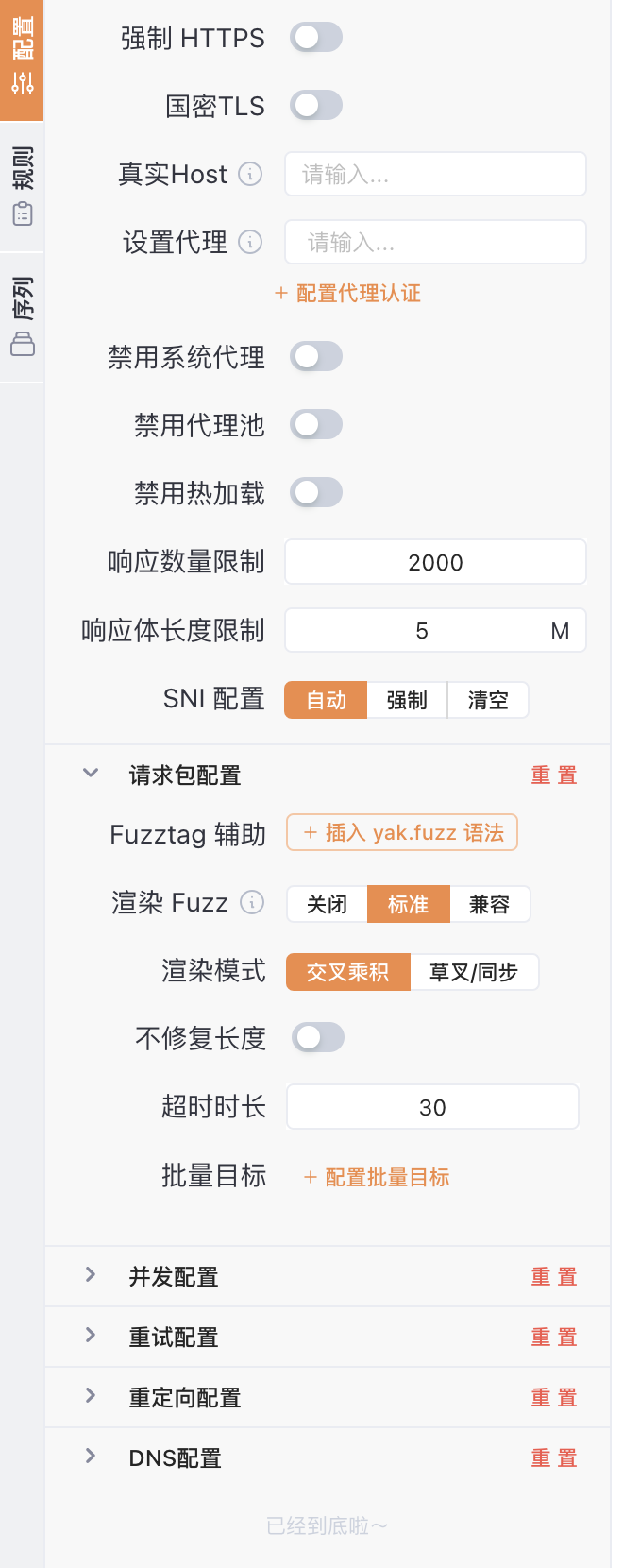Click the 序列 stack icon in sidebar
623x1568 pixels.
click(x=23, y=344)
